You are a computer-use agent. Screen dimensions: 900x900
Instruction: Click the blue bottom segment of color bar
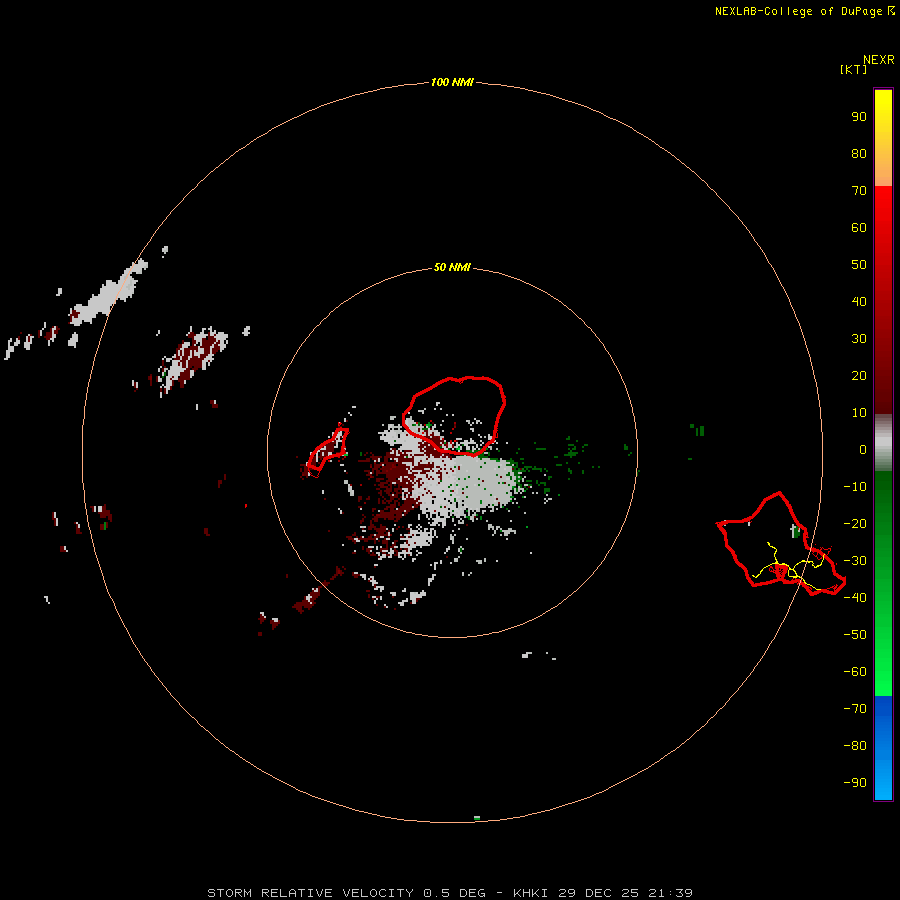tap(883, 747)
